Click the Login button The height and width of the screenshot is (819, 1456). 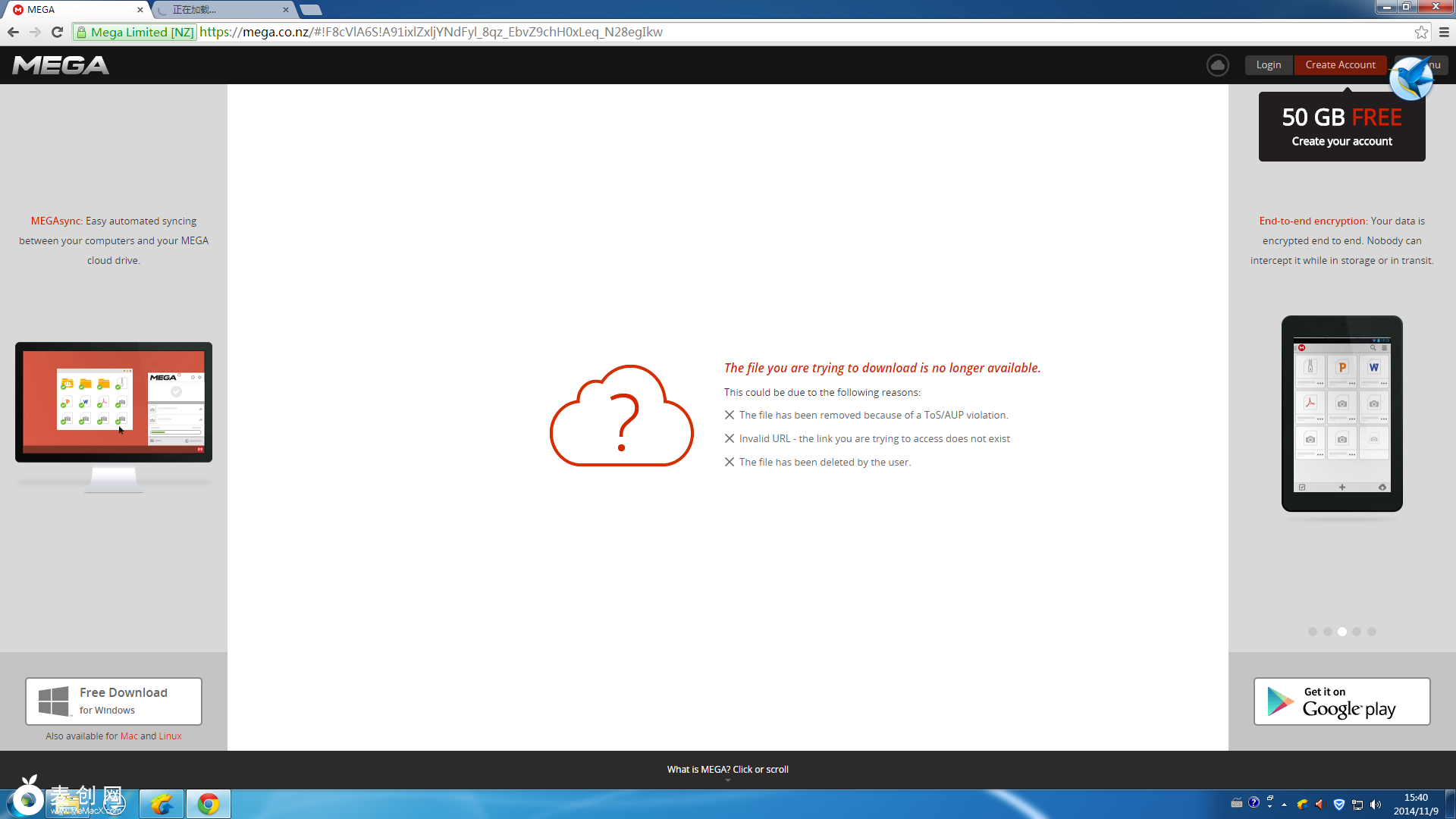[x=1268, y=65]
